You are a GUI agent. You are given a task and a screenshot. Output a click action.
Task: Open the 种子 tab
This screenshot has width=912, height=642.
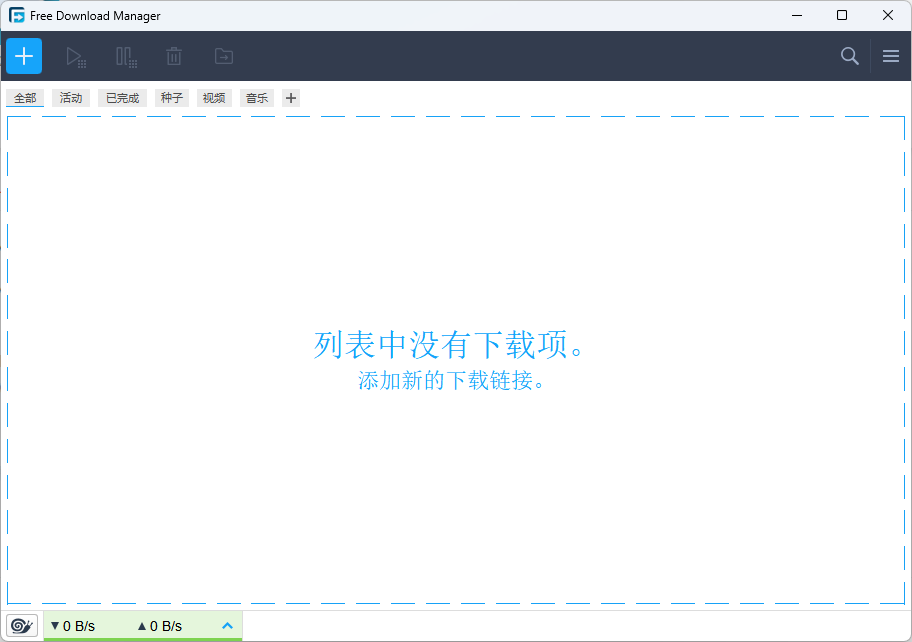pos(172,98)
